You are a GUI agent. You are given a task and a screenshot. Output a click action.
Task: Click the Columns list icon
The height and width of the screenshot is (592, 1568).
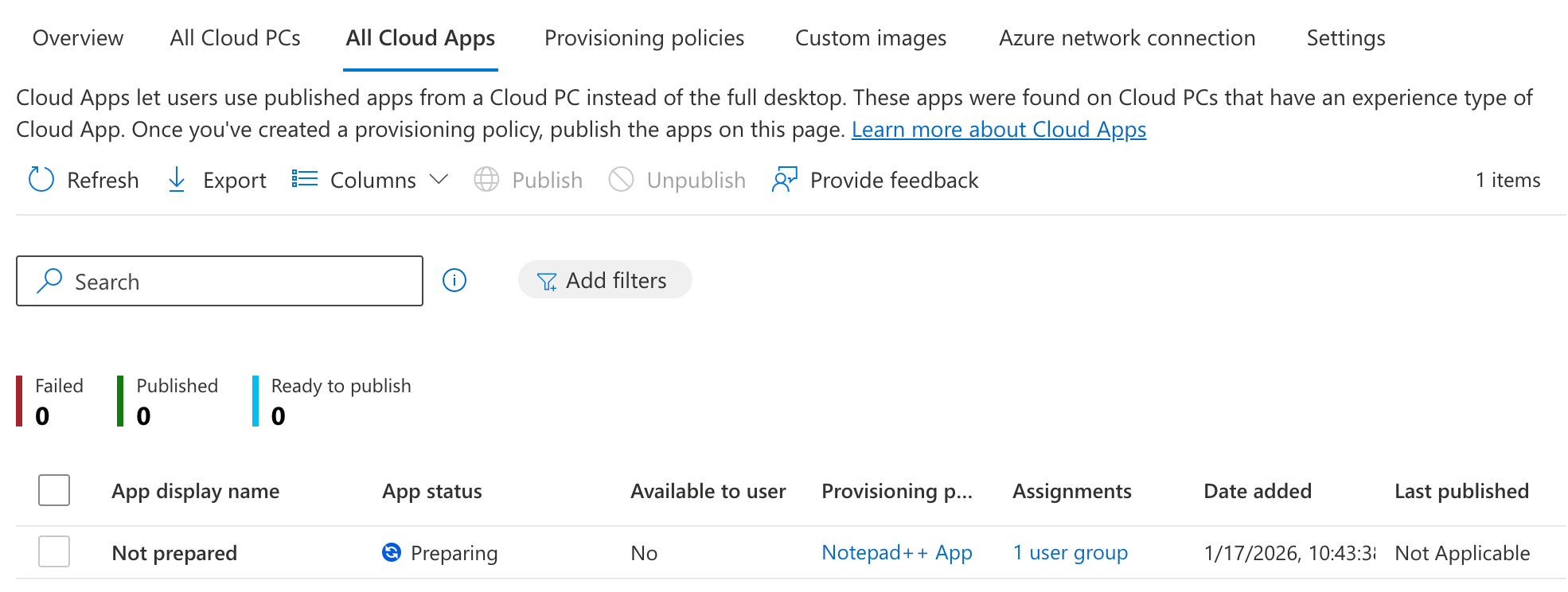(304, 179)
